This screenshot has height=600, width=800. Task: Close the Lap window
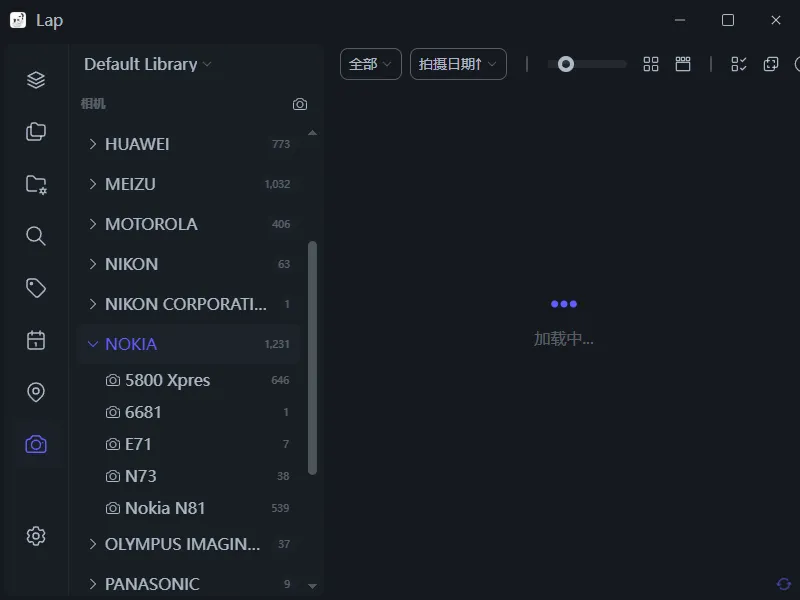click(x=776, y=20)
